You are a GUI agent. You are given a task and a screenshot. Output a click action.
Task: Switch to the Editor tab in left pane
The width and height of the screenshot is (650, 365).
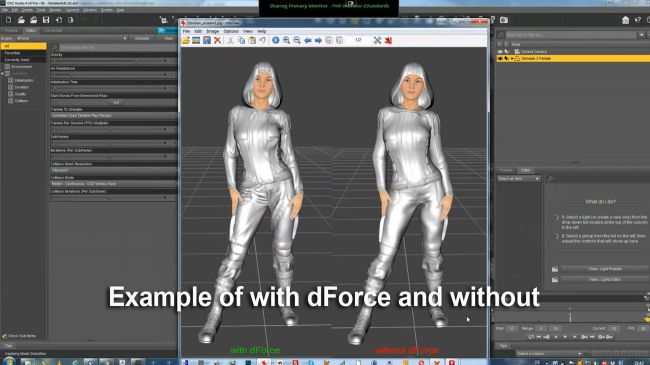(x=31, y=30)
